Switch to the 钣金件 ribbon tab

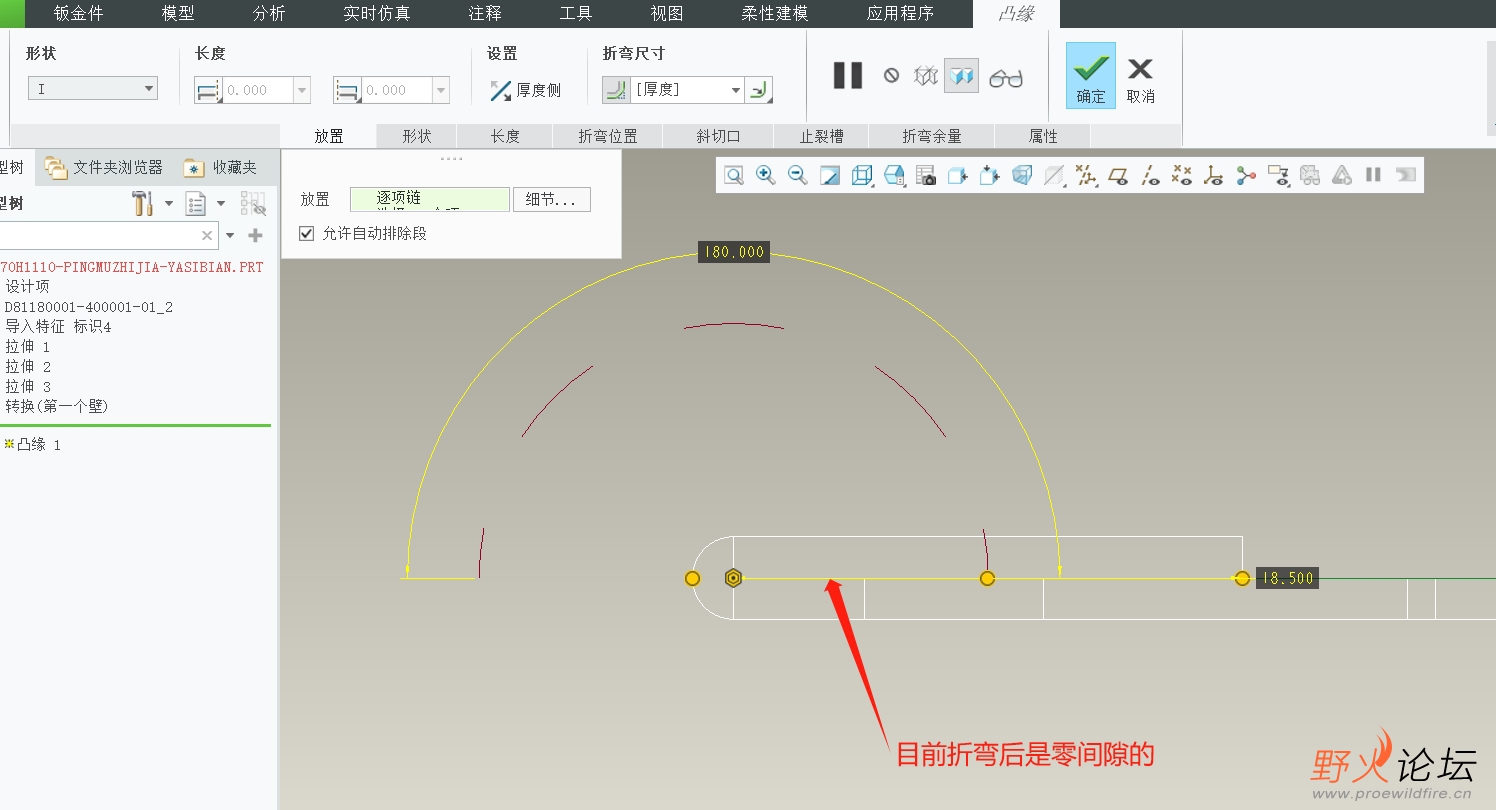pyautogui.click(x=78, y=14)
